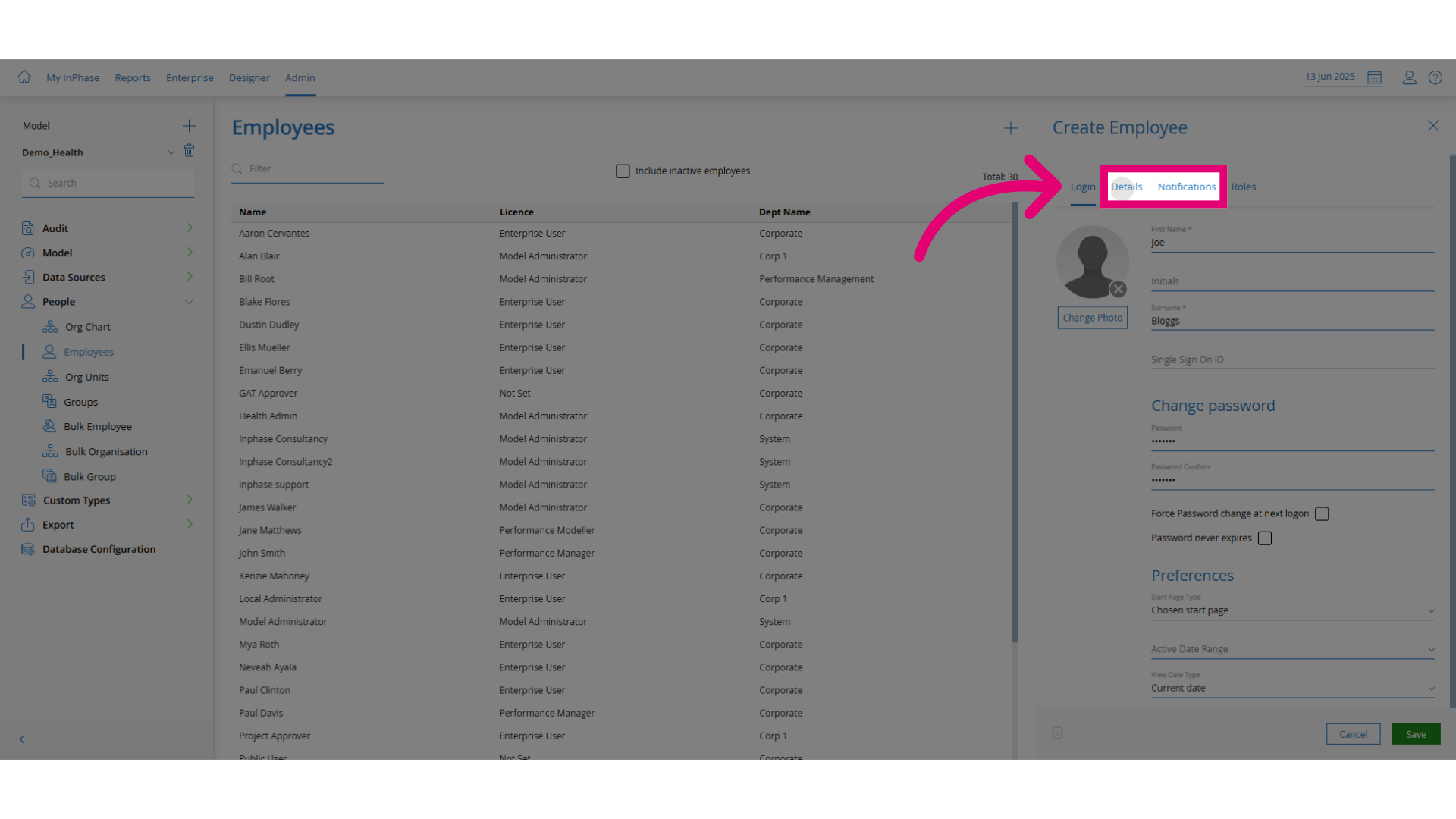The image size is (1456, 819).
Task: Open Database Configuration
Action: coord(99,549)
